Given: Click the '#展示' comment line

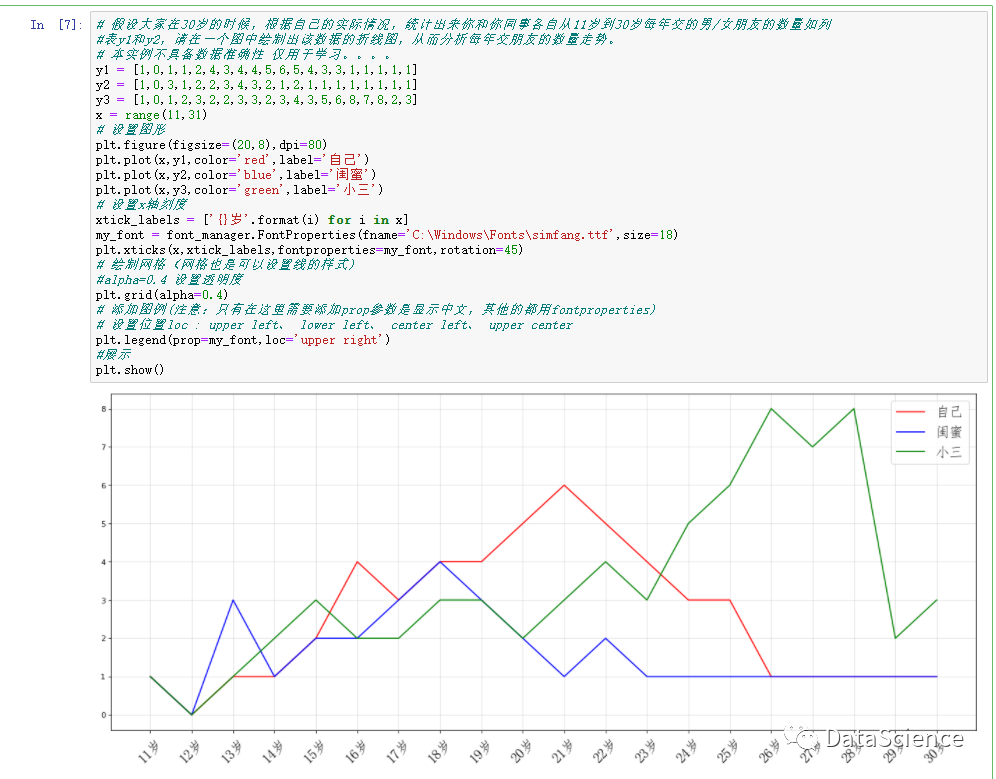Looking at the screenshot, I should (x=114, y=355).
